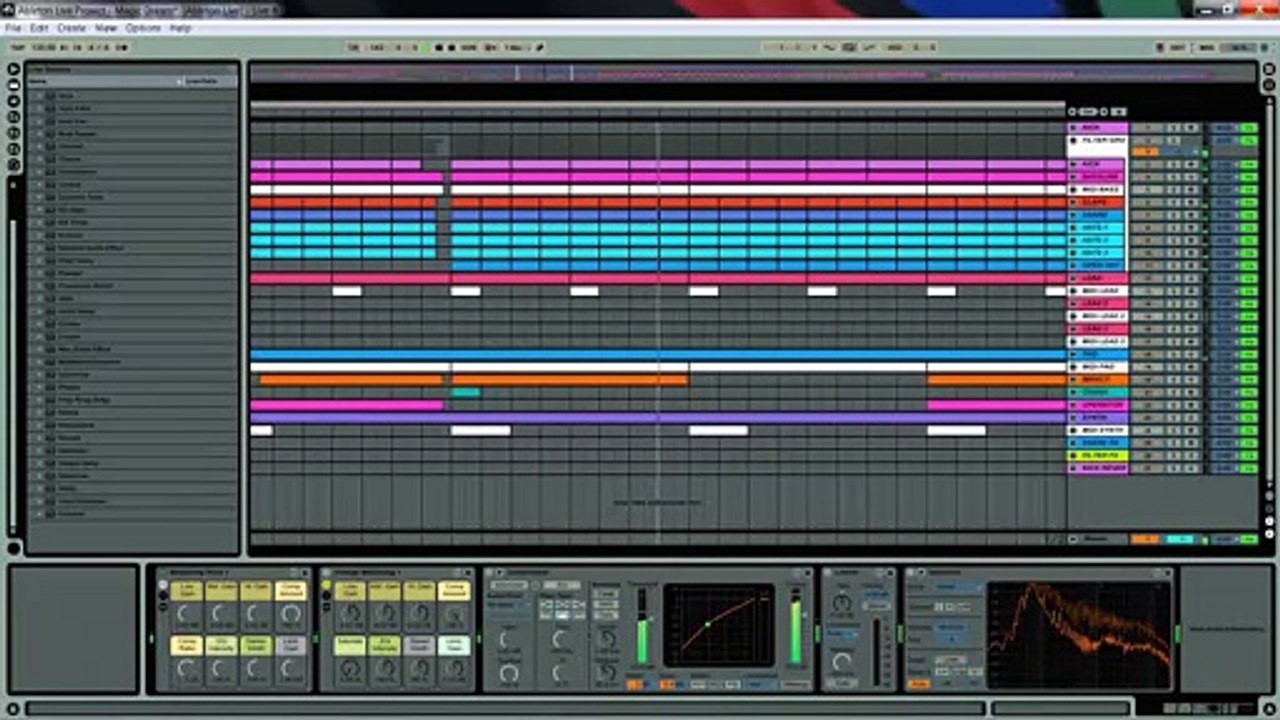The width and height of the screenshot is (1280, 720).
Task: Toggle the first rack's device activator
Action: 162,573
